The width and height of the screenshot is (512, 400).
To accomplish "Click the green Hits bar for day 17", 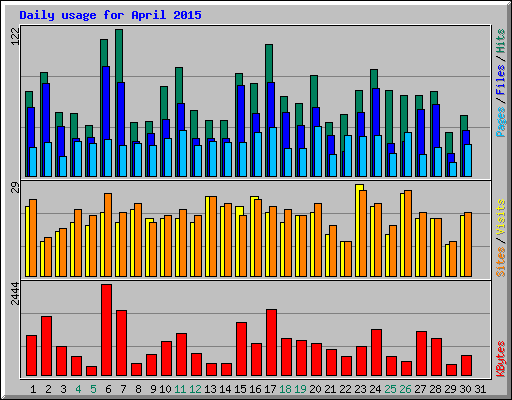I will (269, 63).
